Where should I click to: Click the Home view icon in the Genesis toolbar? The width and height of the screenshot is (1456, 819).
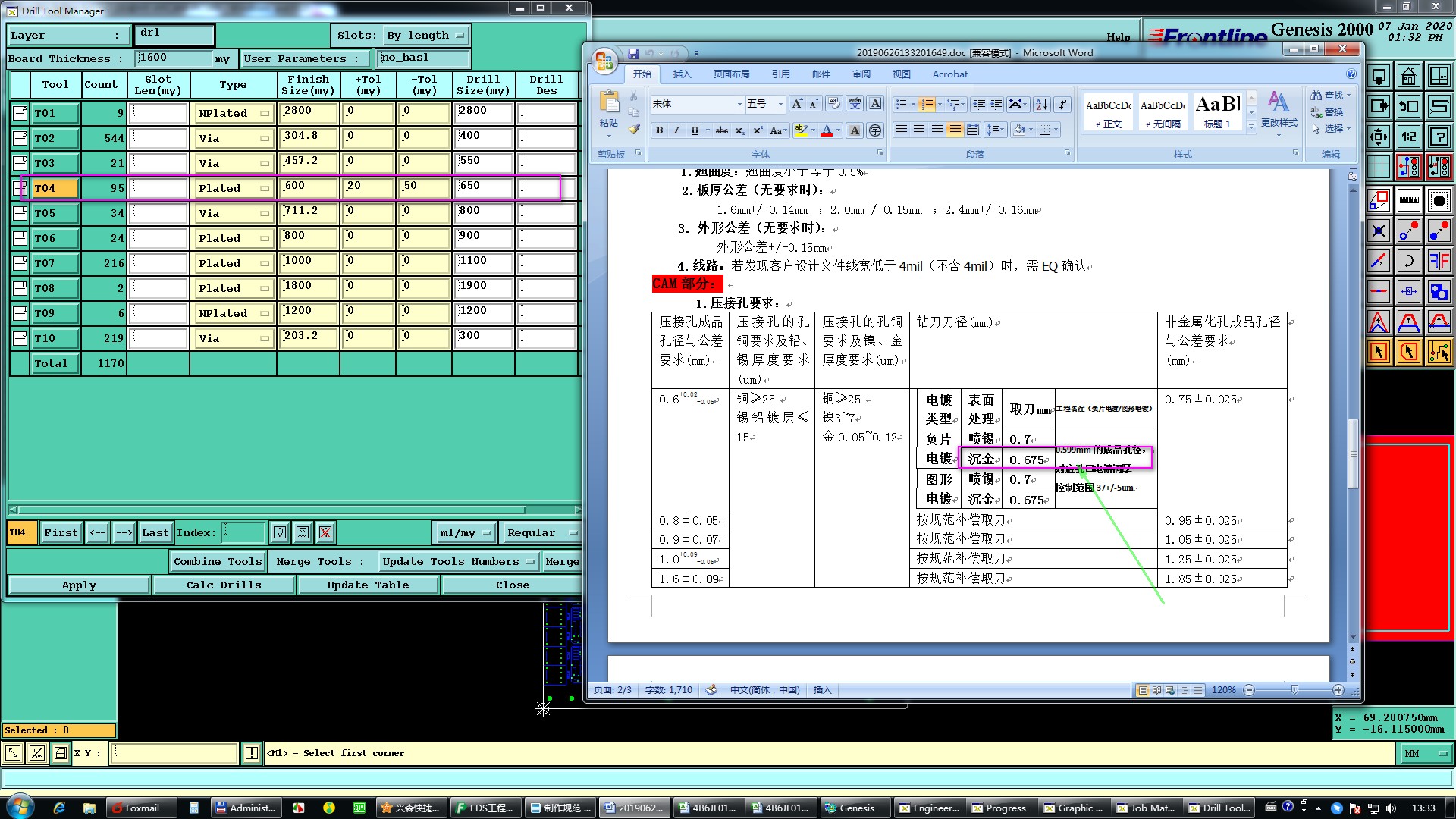point(1408,77)
